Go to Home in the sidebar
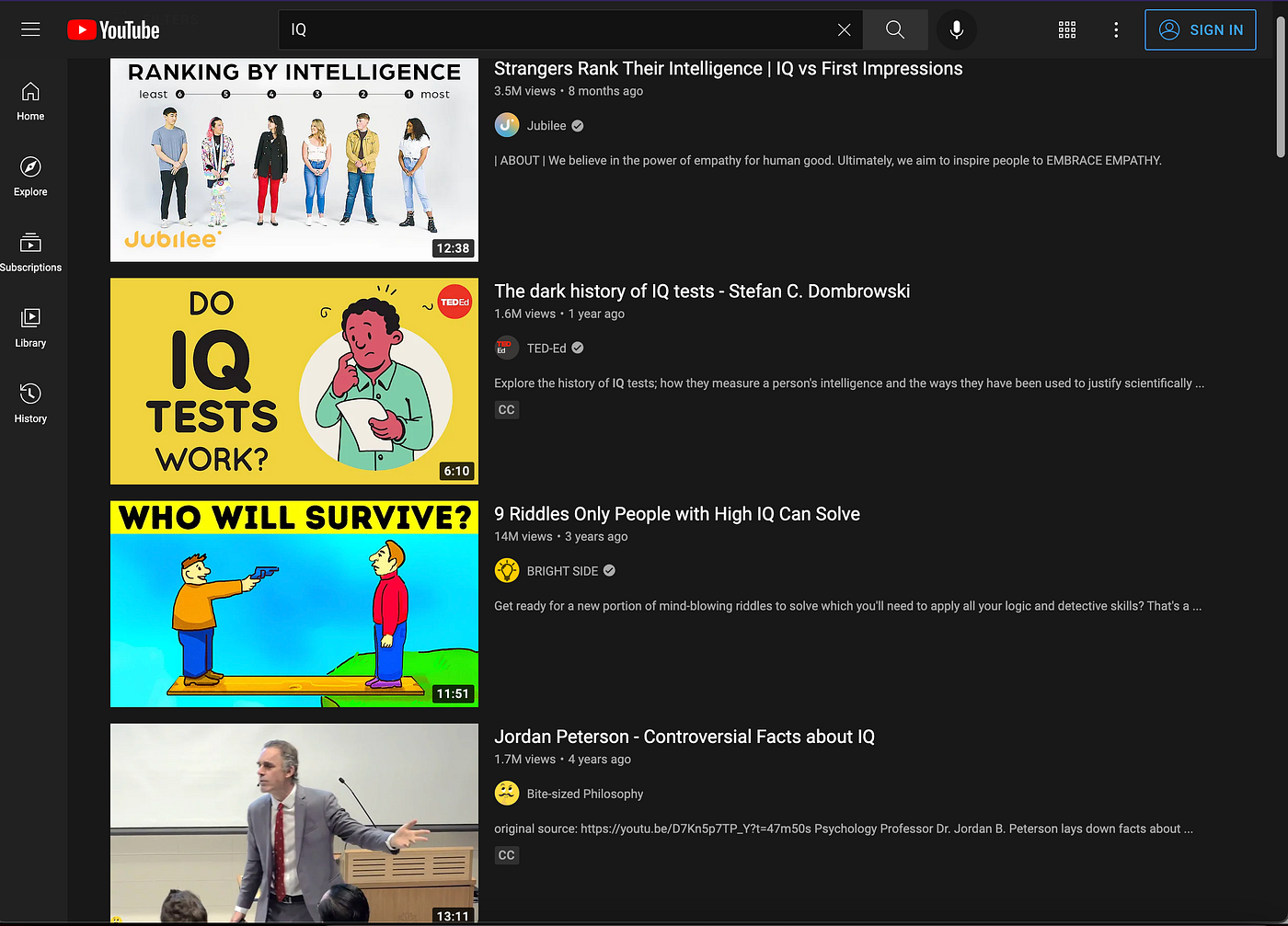 click(30, 101)
